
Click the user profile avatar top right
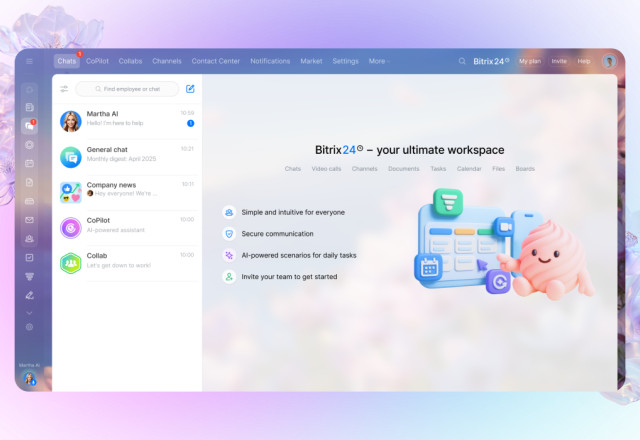(609, 61)
